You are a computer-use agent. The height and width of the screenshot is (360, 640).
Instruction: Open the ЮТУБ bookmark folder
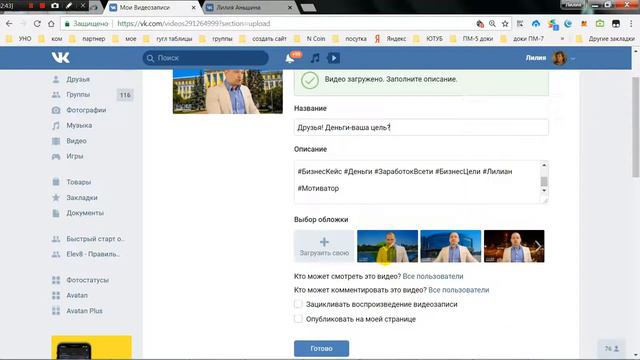click(x=429, y=39)
